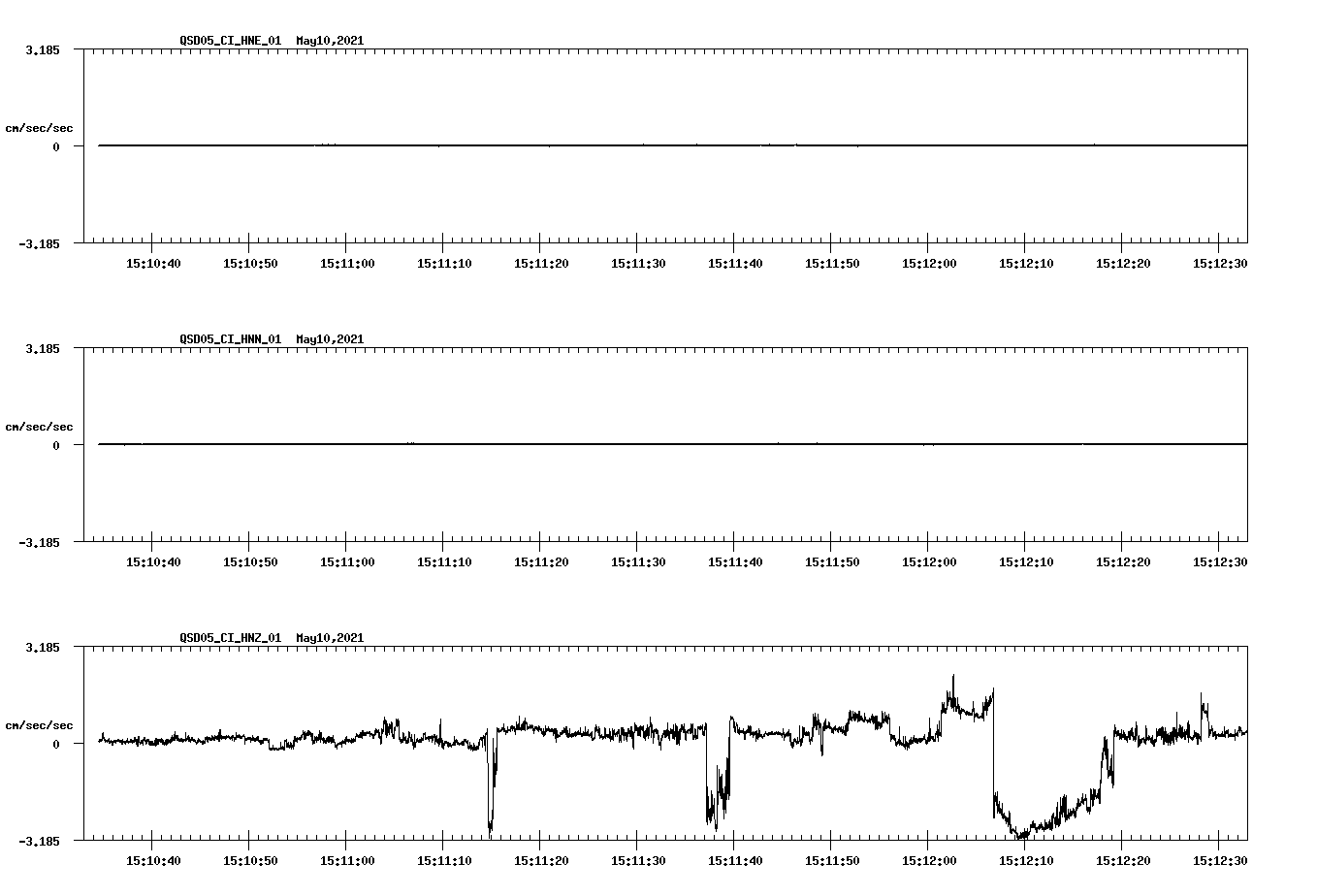Screen dimensions: 1317x896
Task: Click the -3.185 label on the HNN plot
Action: pos(39,542)
